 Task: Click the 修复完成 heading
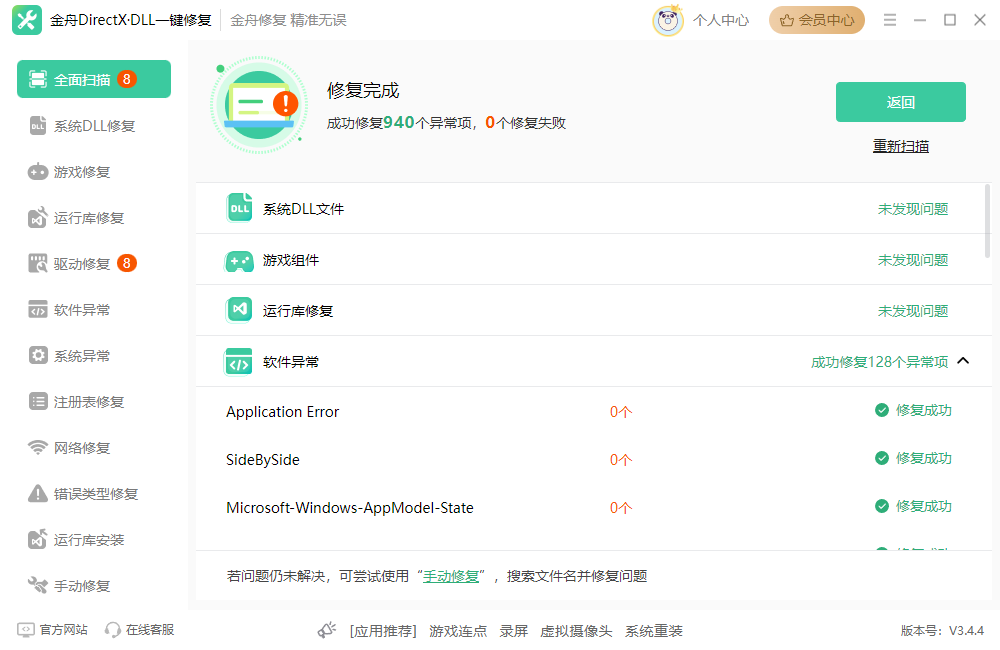[x=363, y=90]
